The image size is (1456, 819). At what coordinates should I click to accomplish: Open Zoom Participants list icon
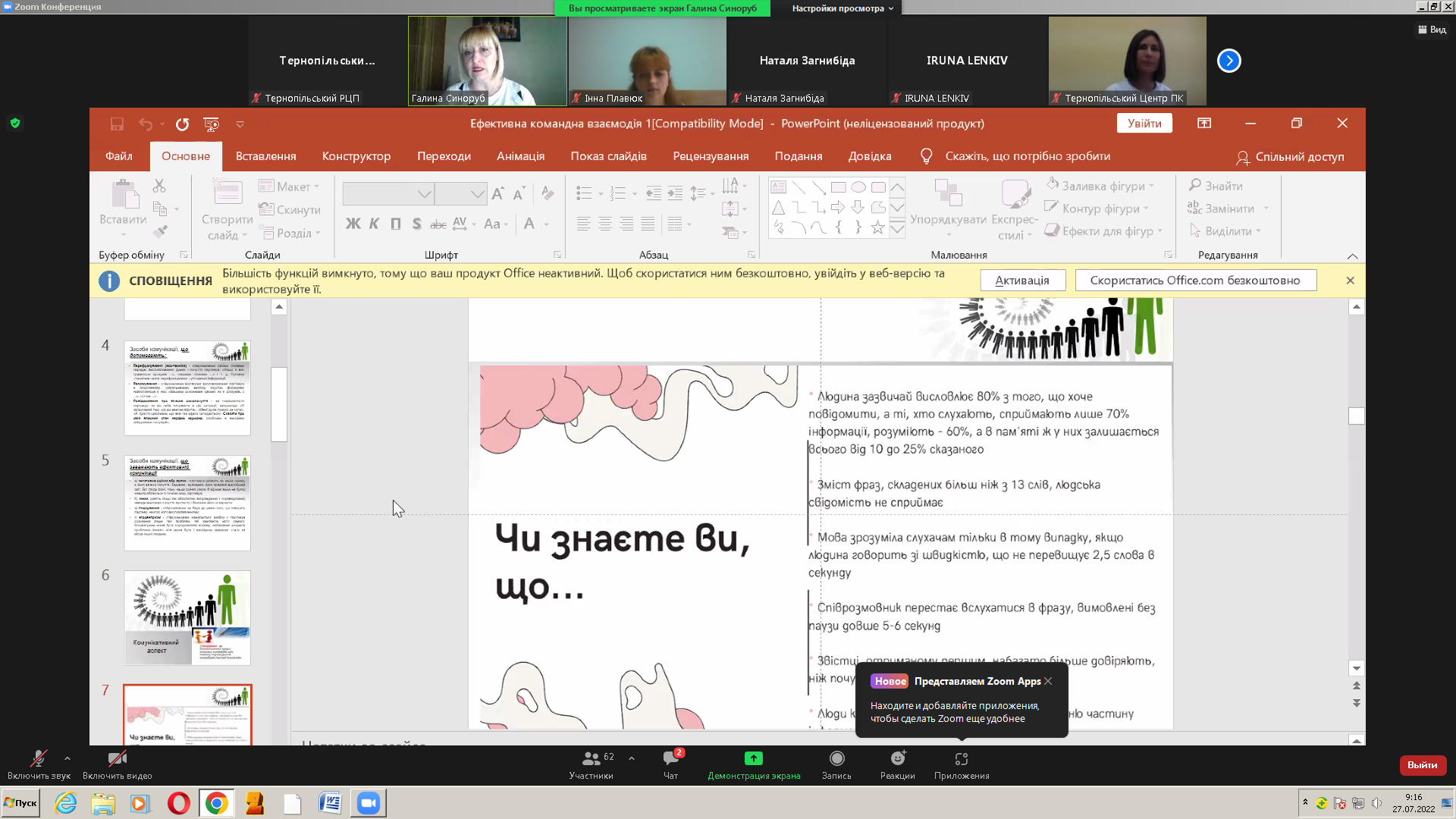[x=591, y=759]
